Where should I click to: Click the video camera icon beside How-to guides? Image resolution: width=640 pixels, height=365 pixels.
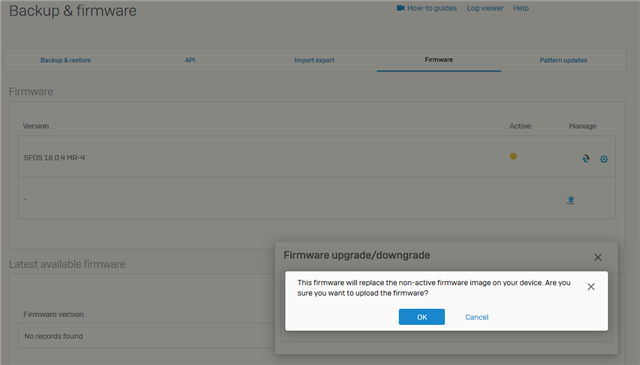pyautogui.click(x=401, y=8)
